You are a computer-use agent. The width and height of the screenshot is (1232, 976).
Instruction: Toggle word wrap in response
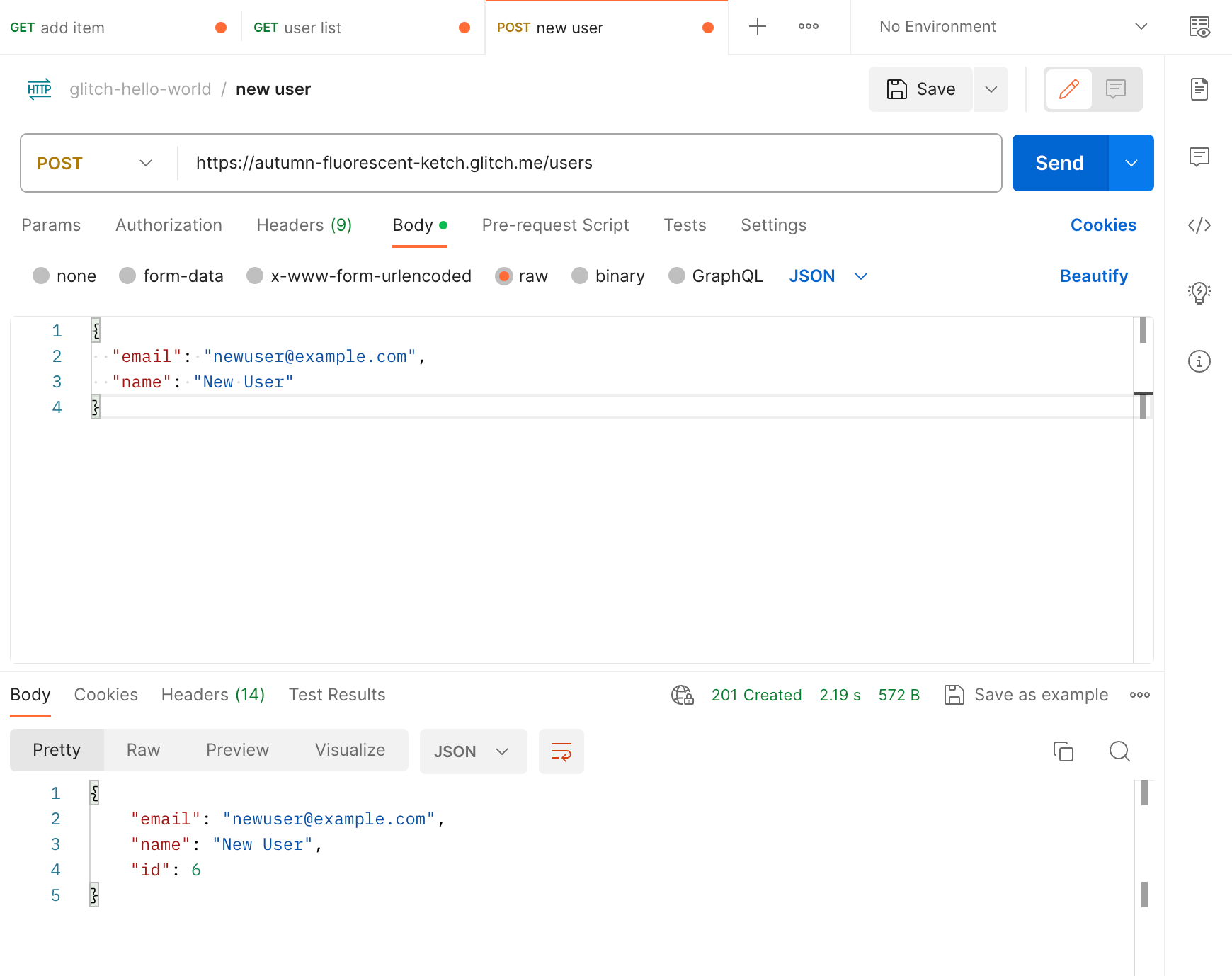561,751
